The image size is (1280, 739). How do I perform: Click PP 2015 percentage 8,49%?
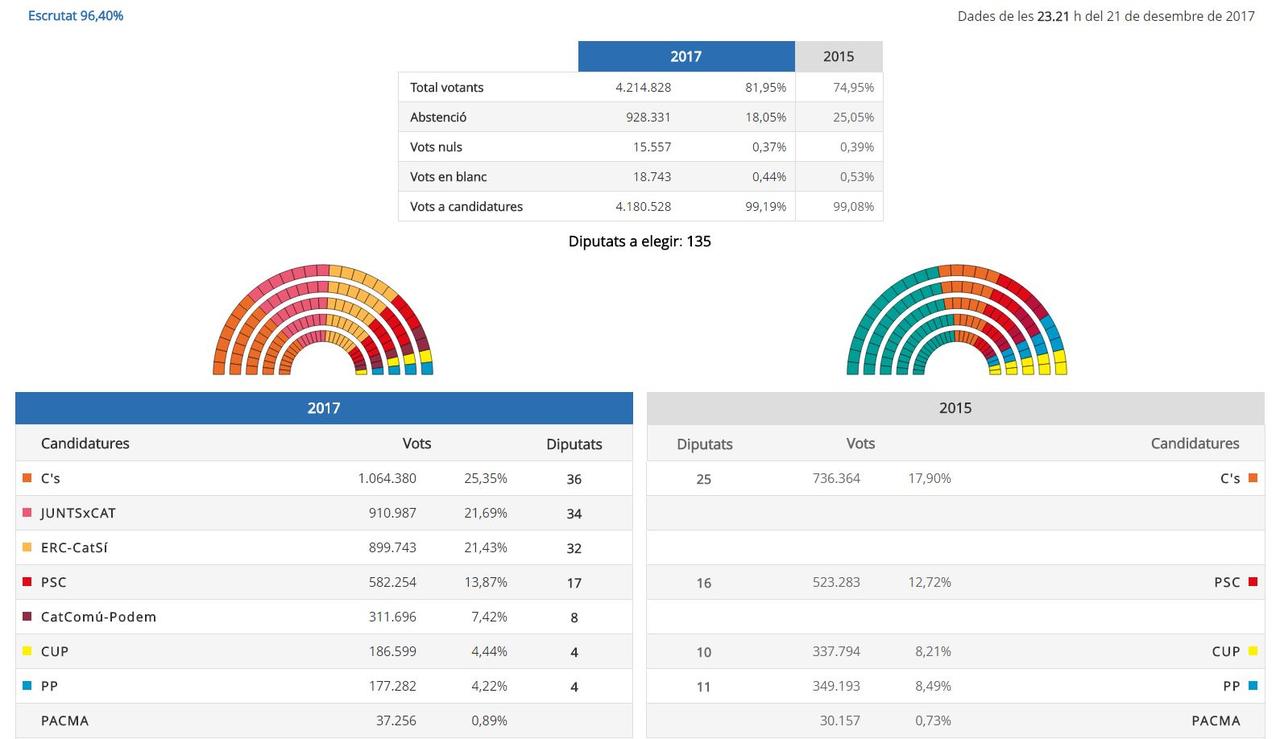coord(933,686)
